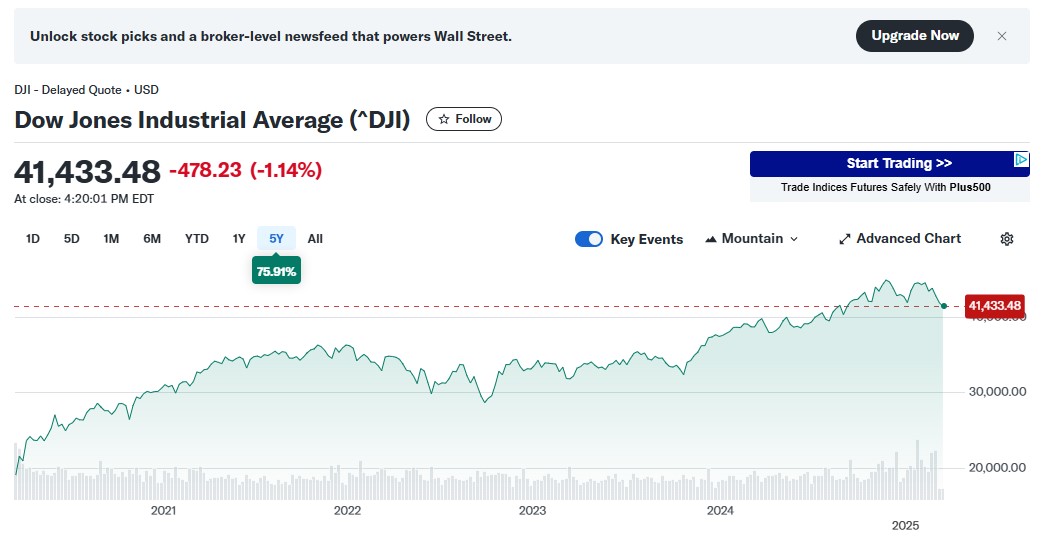Screen dimensions: 1053x545
Task: Switch to 6M time range
Action: 152,238
